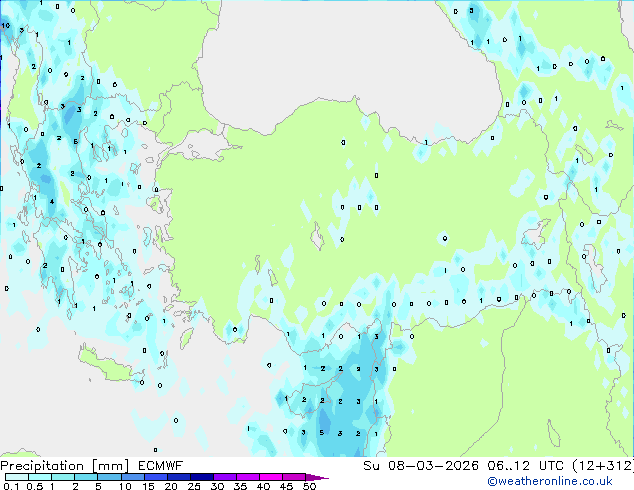The height and width of the screenshot is (490, 634).
Task: Click the legend's over-50 mm arrow tip
Action: coord(317,477)
